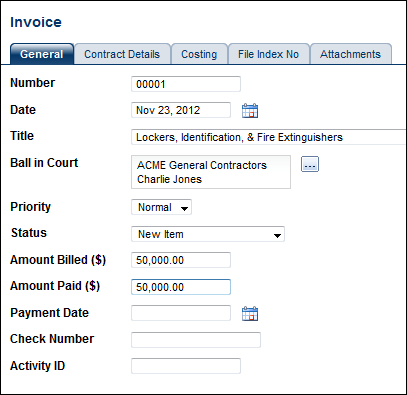Viewport: 407px width, 395px height.
Task: Go to the Attachments tab
Action: [x=350, y=54]
